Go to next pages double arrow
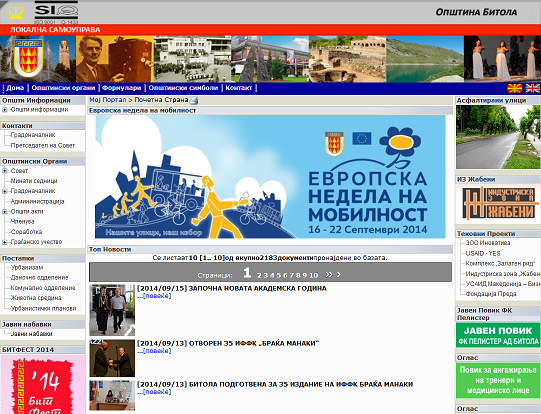The image size is (541, 414). [x=329, y=275]
